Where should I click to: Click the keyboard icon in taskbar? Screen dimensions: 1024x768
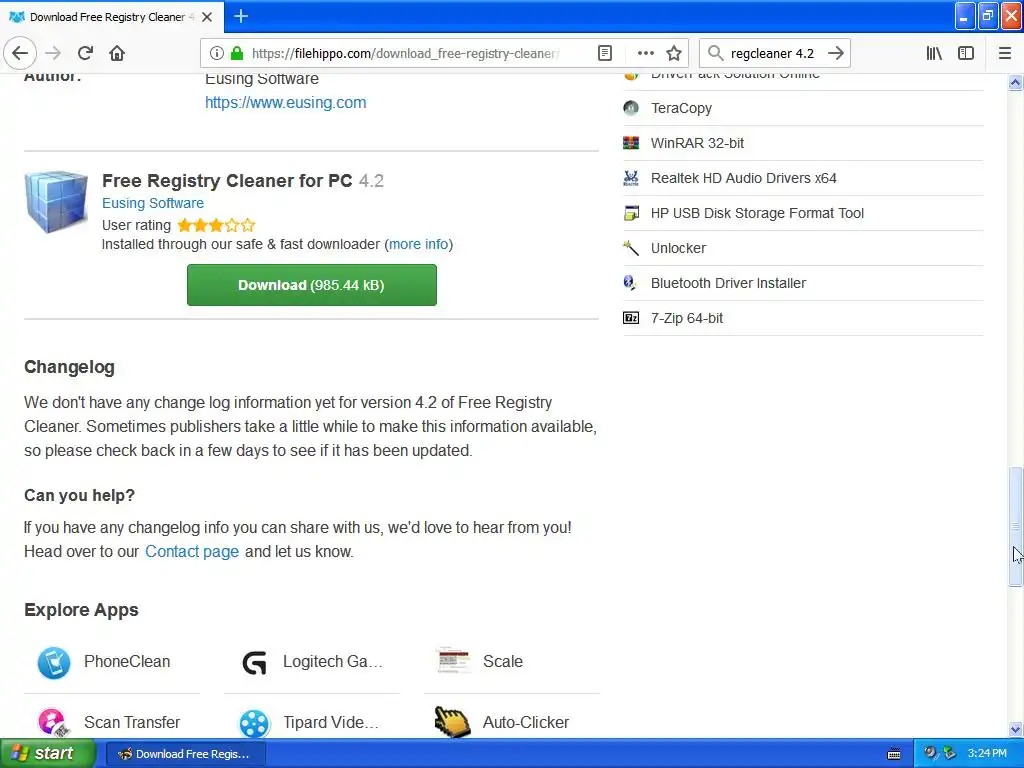[x=894, y=754]
